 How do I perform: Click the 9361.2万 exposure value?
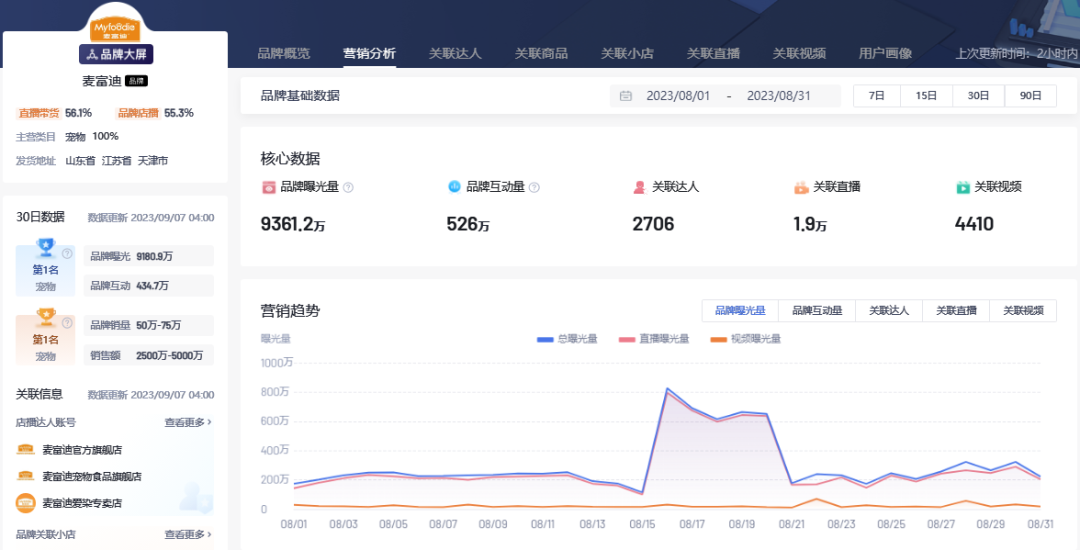click(x=293, y=224)
